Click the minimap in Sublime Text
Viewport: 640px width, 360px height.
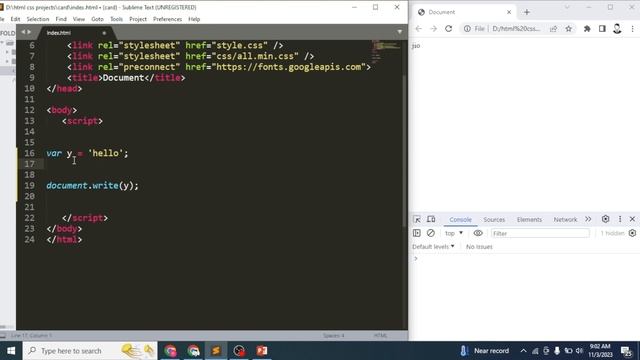pos(386,51)
